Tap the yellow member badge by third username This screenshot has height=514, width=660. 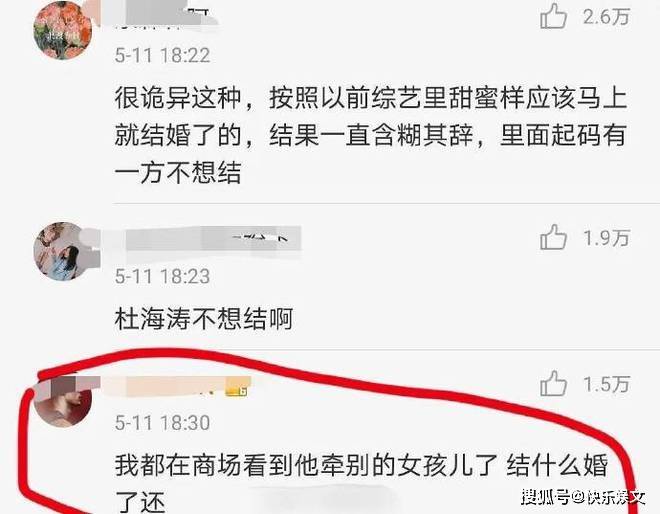(236, 391)
